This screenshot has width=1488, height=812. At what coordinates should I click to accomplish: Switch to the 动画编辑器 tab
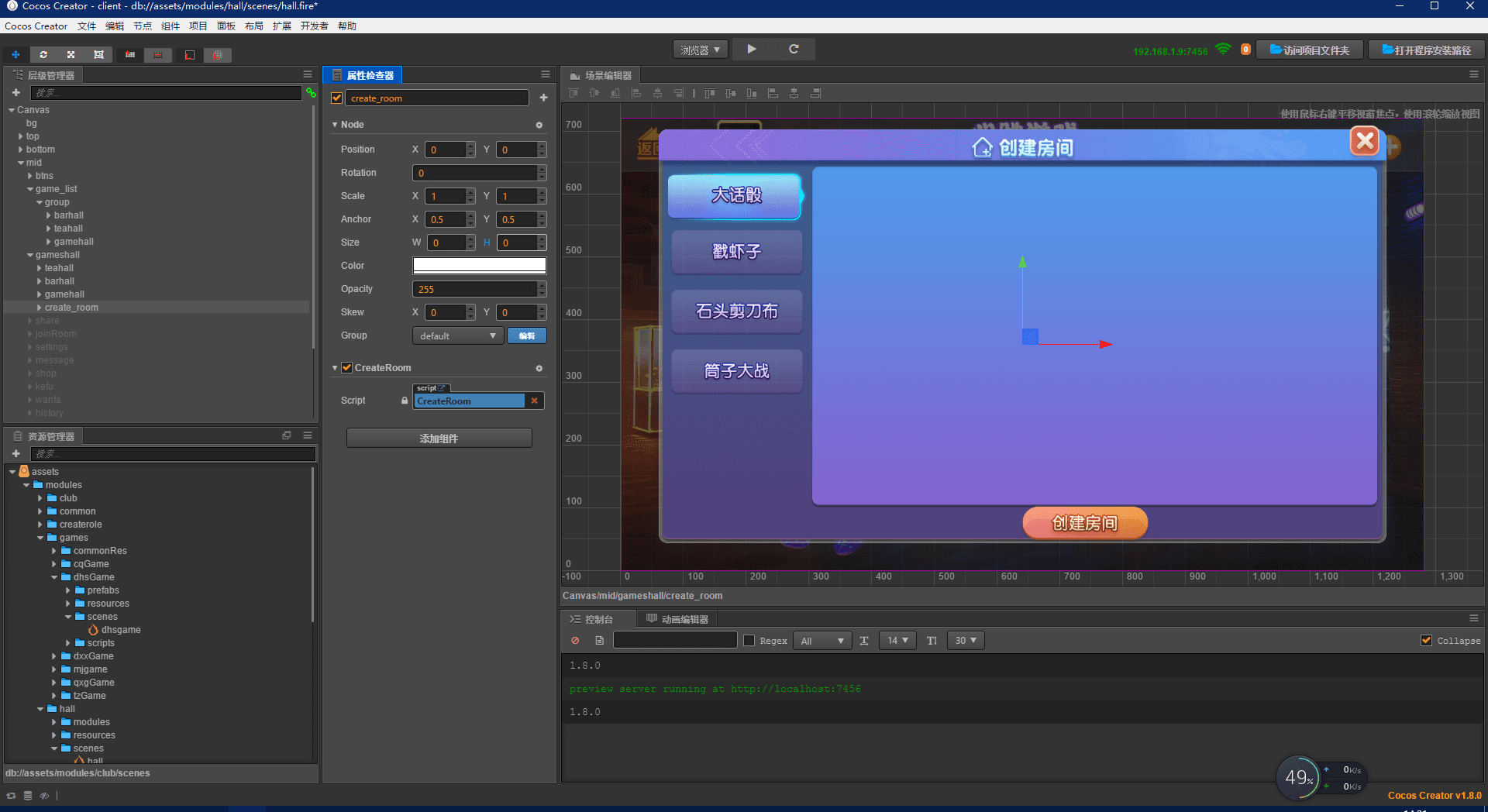tap(677, 619)
